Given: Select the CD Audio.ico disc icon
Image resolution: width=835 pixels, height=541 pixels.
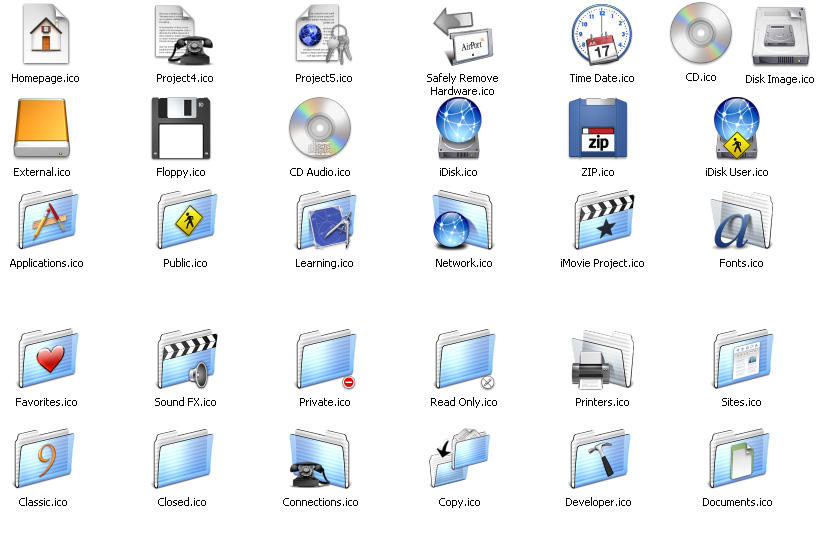Looking at the screenshot, I should coord(320,128).
